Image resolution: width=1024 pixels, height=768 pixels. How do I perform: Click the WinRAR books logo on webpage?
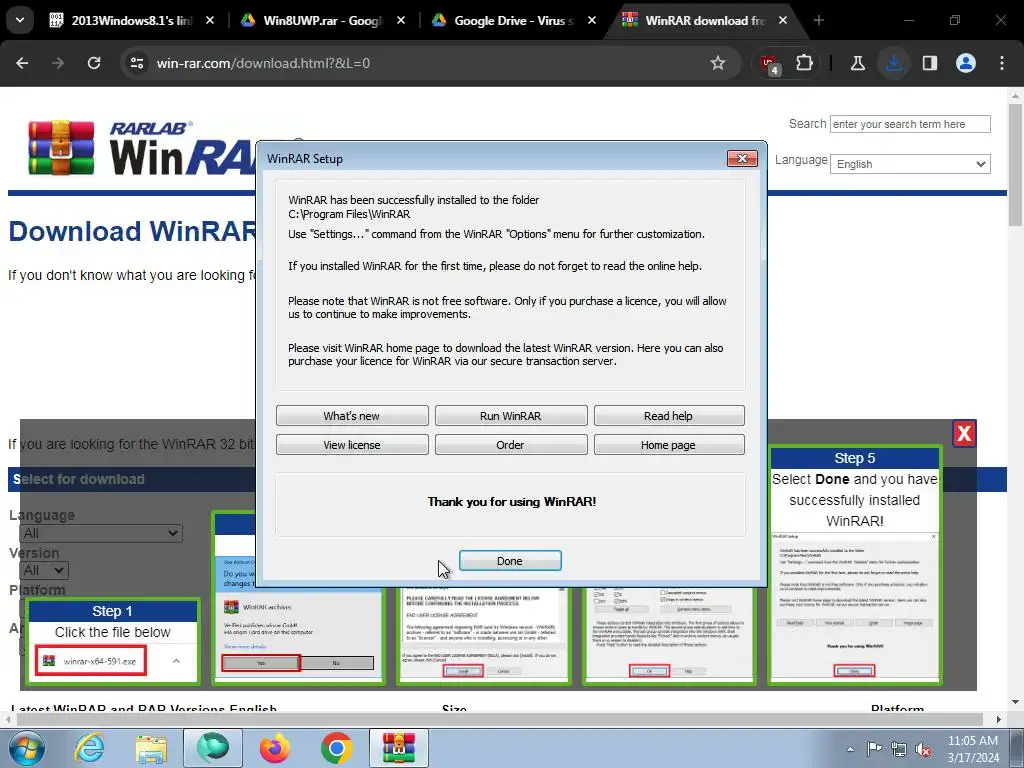pos(61,148)
